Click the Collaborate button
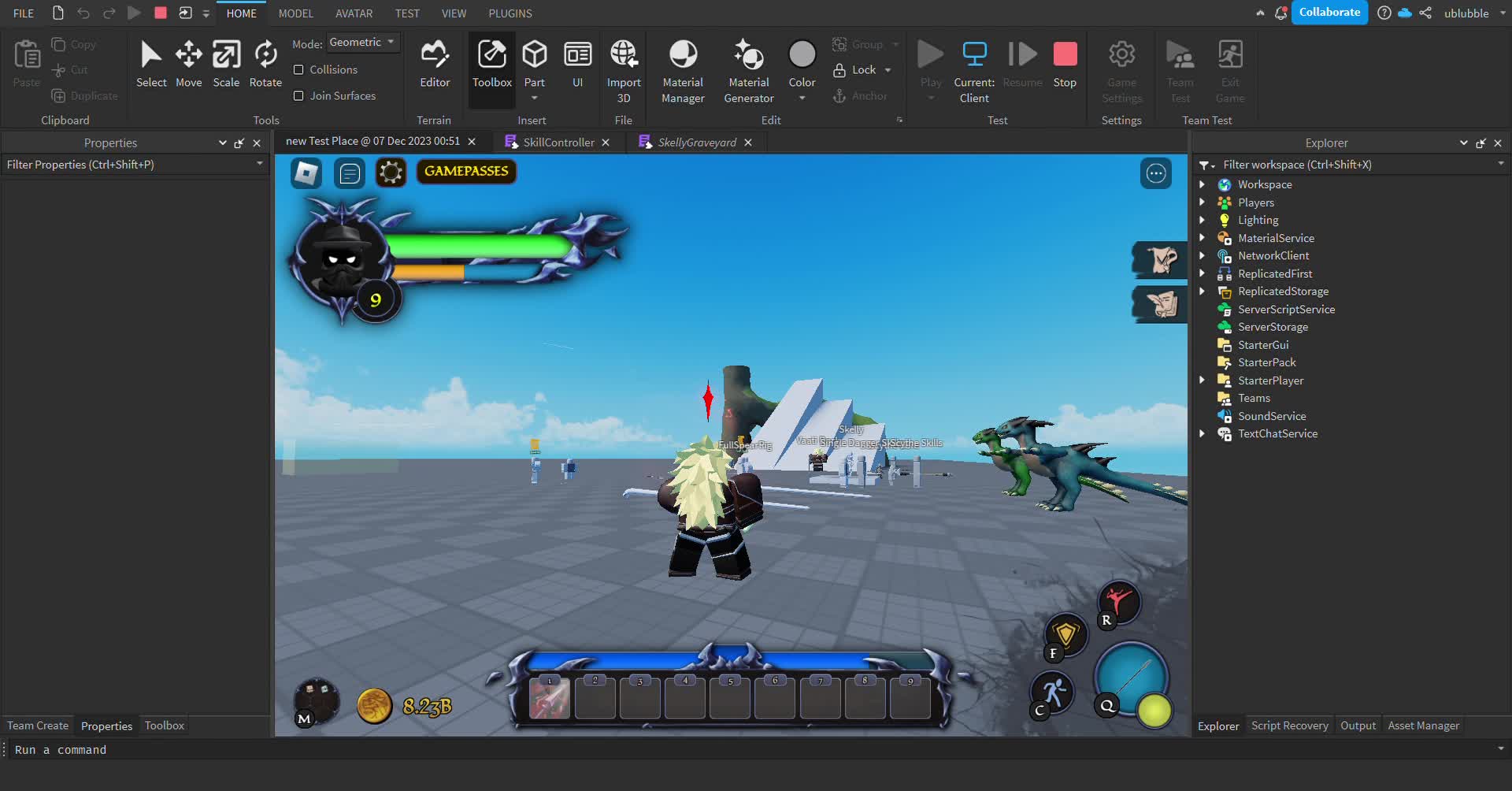Screen dimensions: 1512x791 click(x=1329, y=13)
